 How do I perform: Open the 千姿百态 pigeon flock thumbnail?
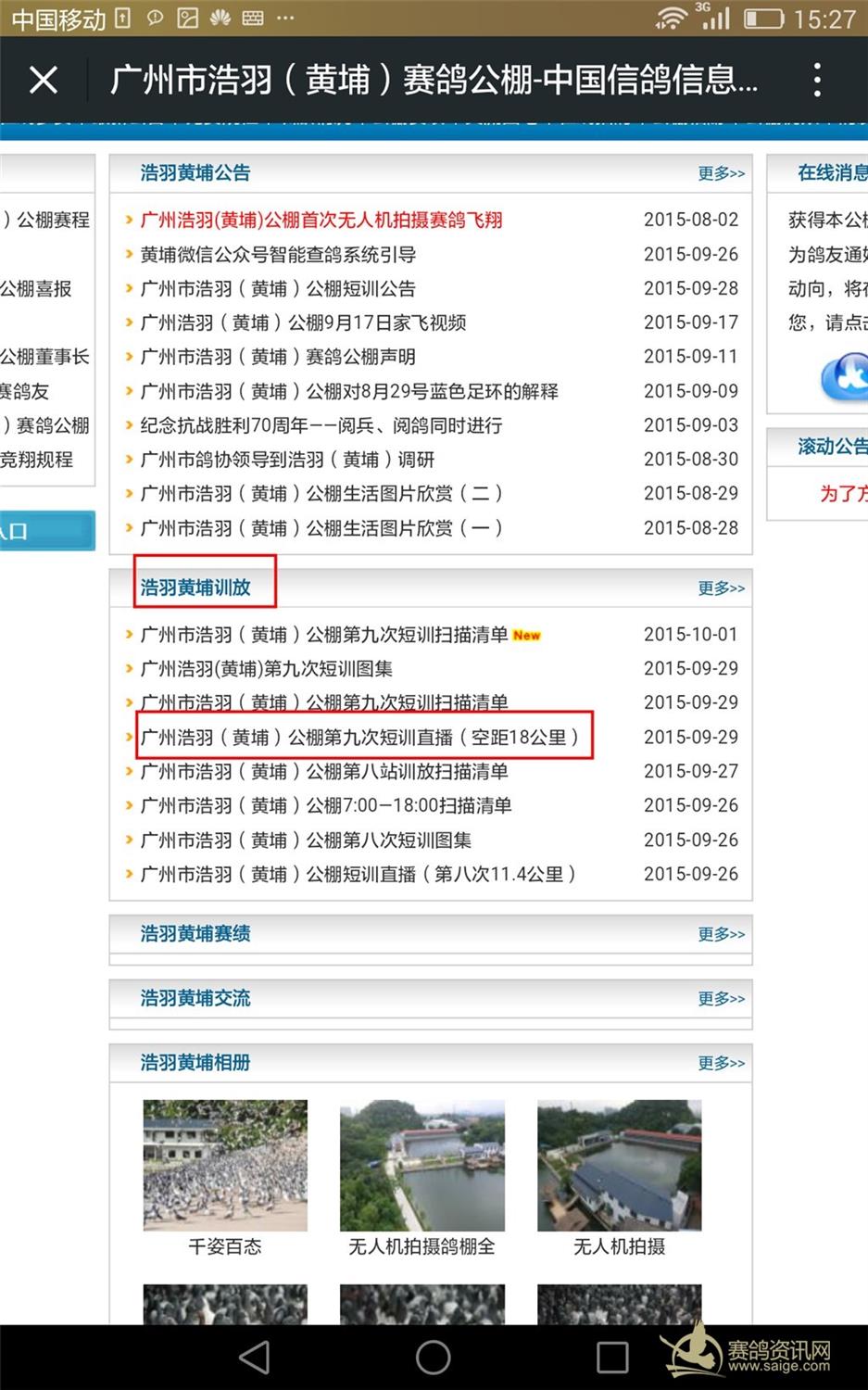225,1166
